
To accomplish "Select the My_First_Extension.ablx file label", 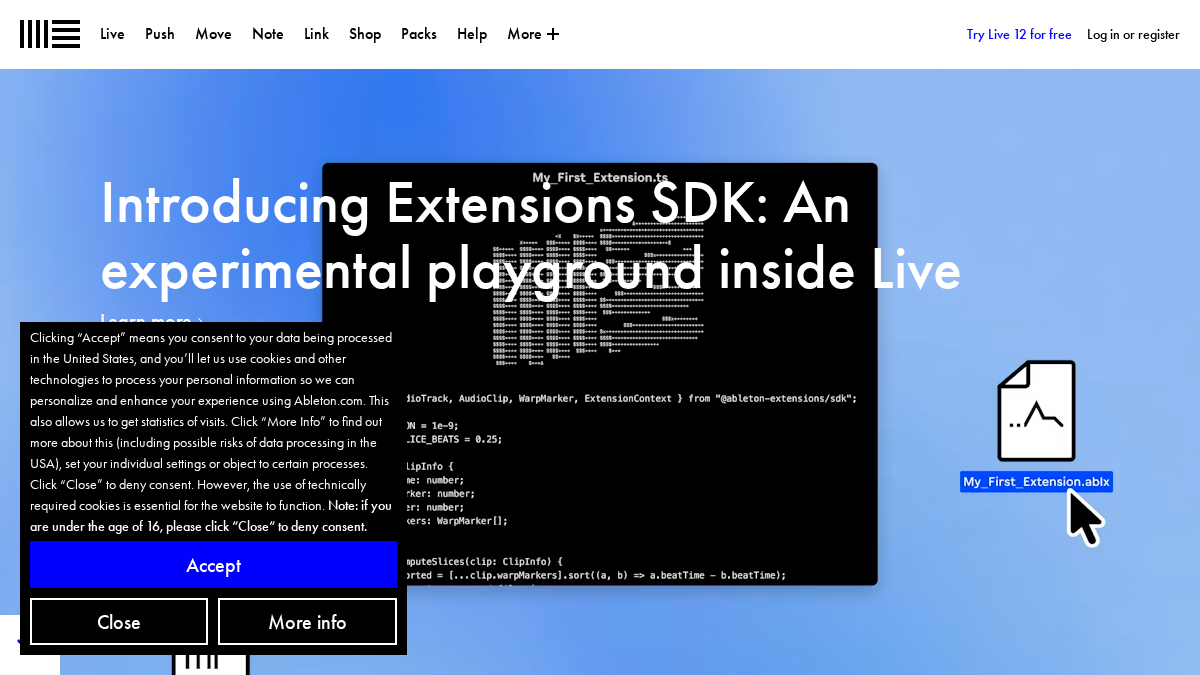I will (x=1036, y=482).
